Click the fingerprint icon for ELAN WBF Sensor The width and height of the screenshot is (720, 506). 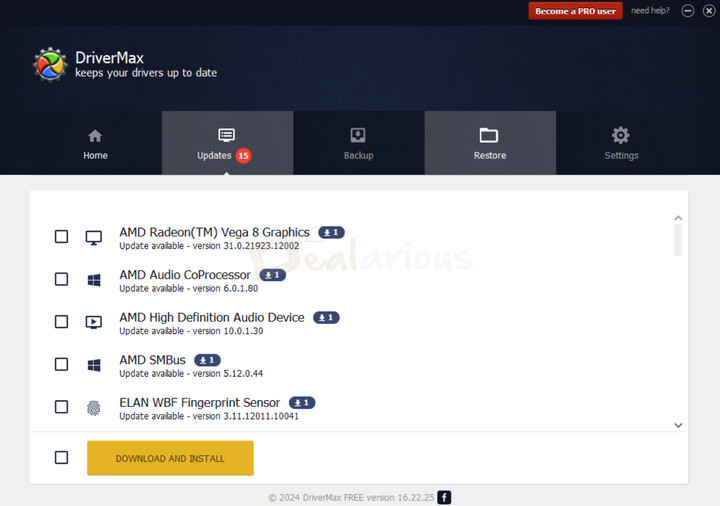[x=94, y=407]
